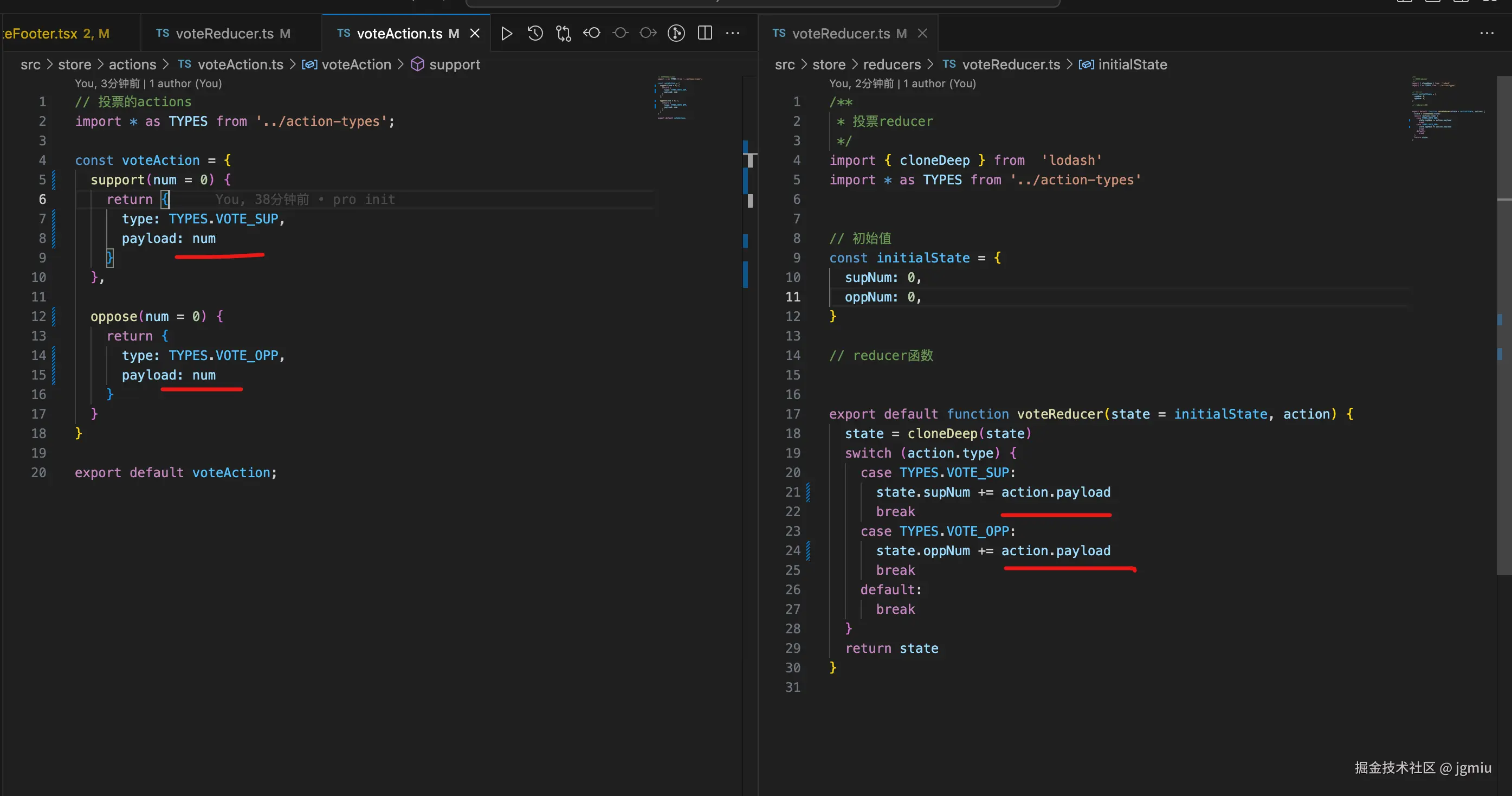This screenshot has width=1512, height=796.
Task: Open more actions in right editor group
Action: (x=1487, y=34)
